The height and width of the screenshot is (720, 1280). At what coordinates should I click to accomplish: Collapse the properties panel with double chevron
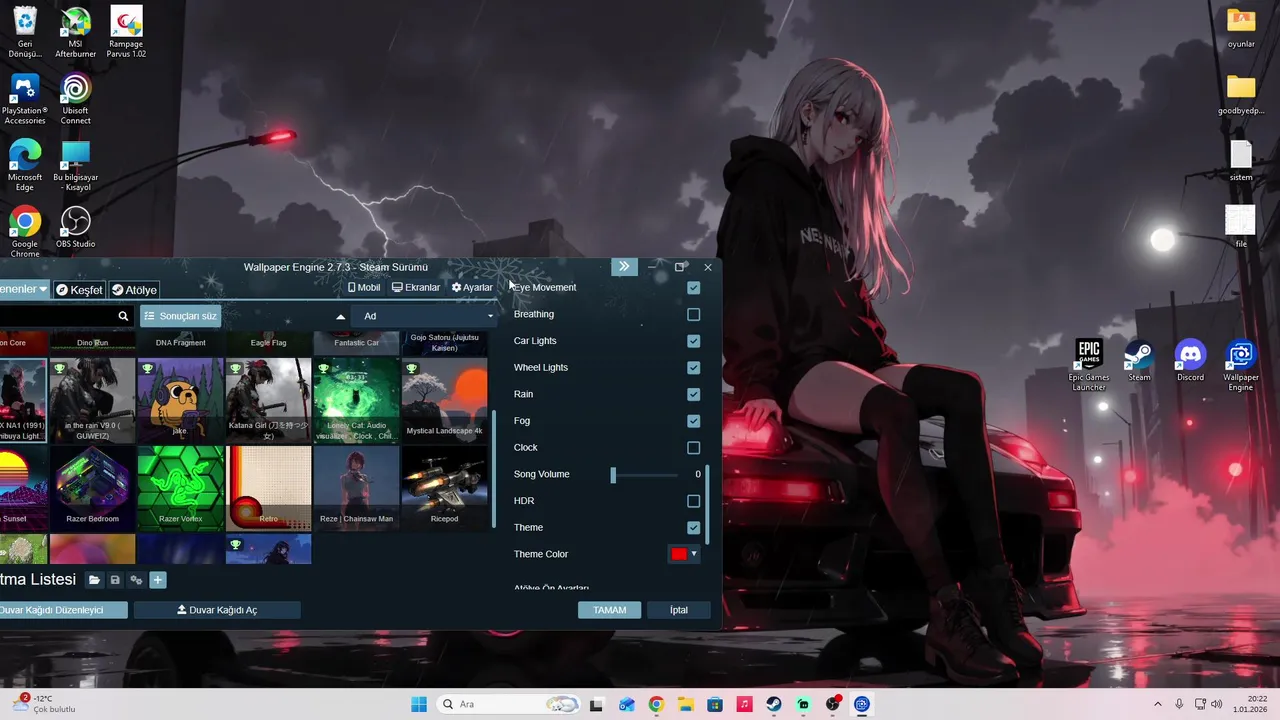click(x=624, y=267)
